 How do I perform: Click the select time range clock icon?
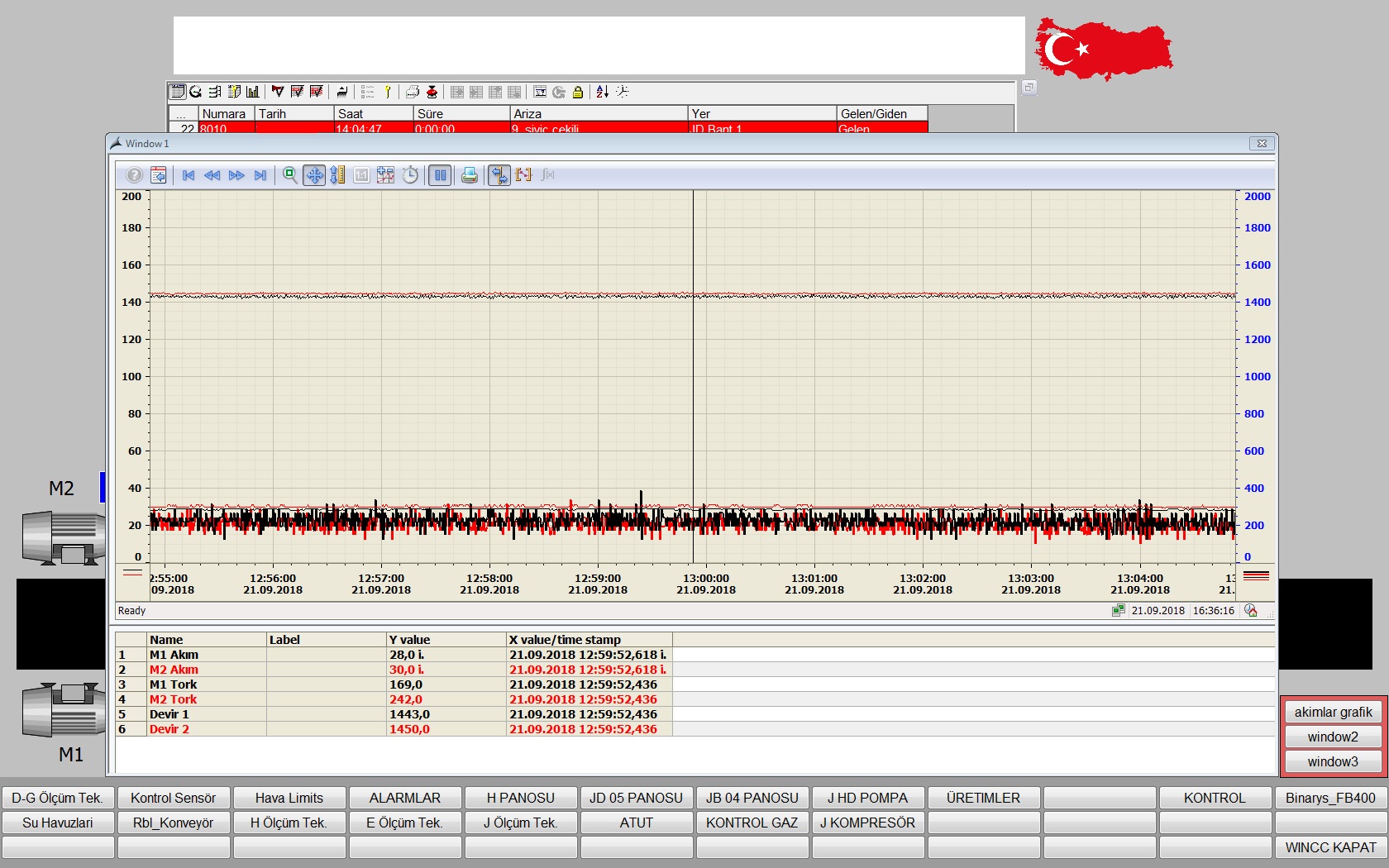click(x=410, y=175)
